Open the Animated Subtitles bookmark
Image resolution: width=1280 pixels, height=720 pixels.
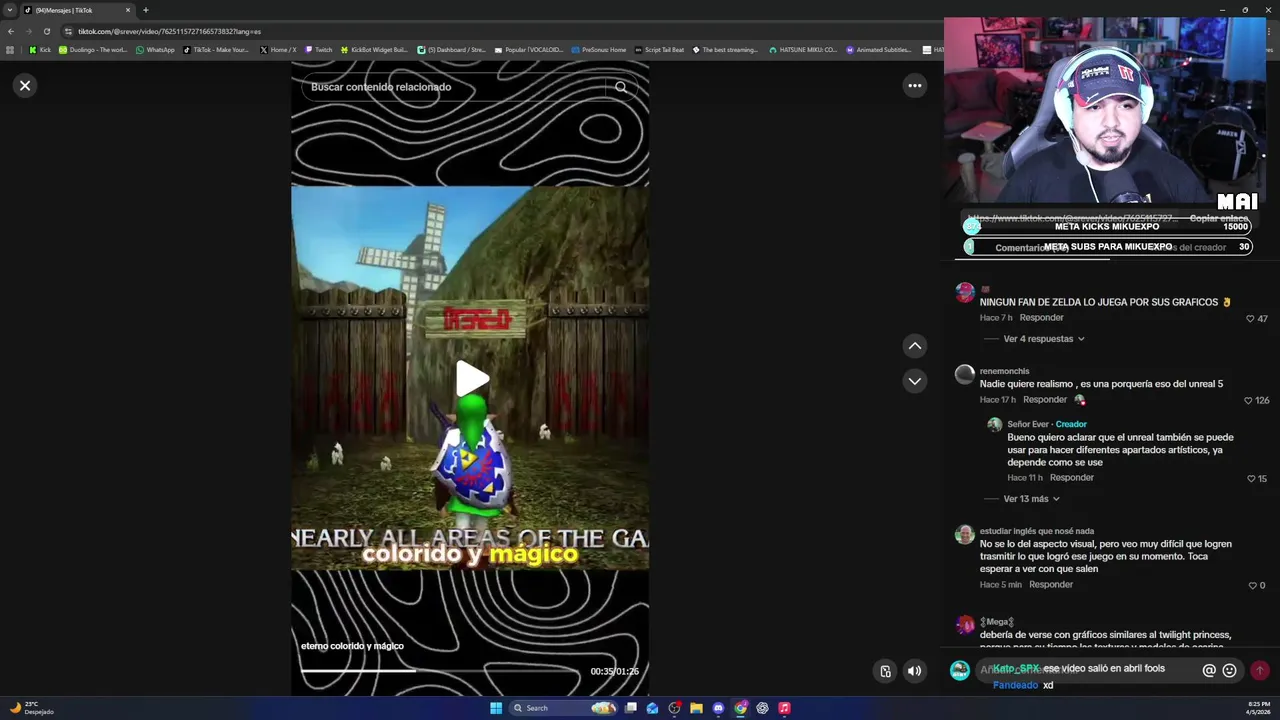point(879,50)
